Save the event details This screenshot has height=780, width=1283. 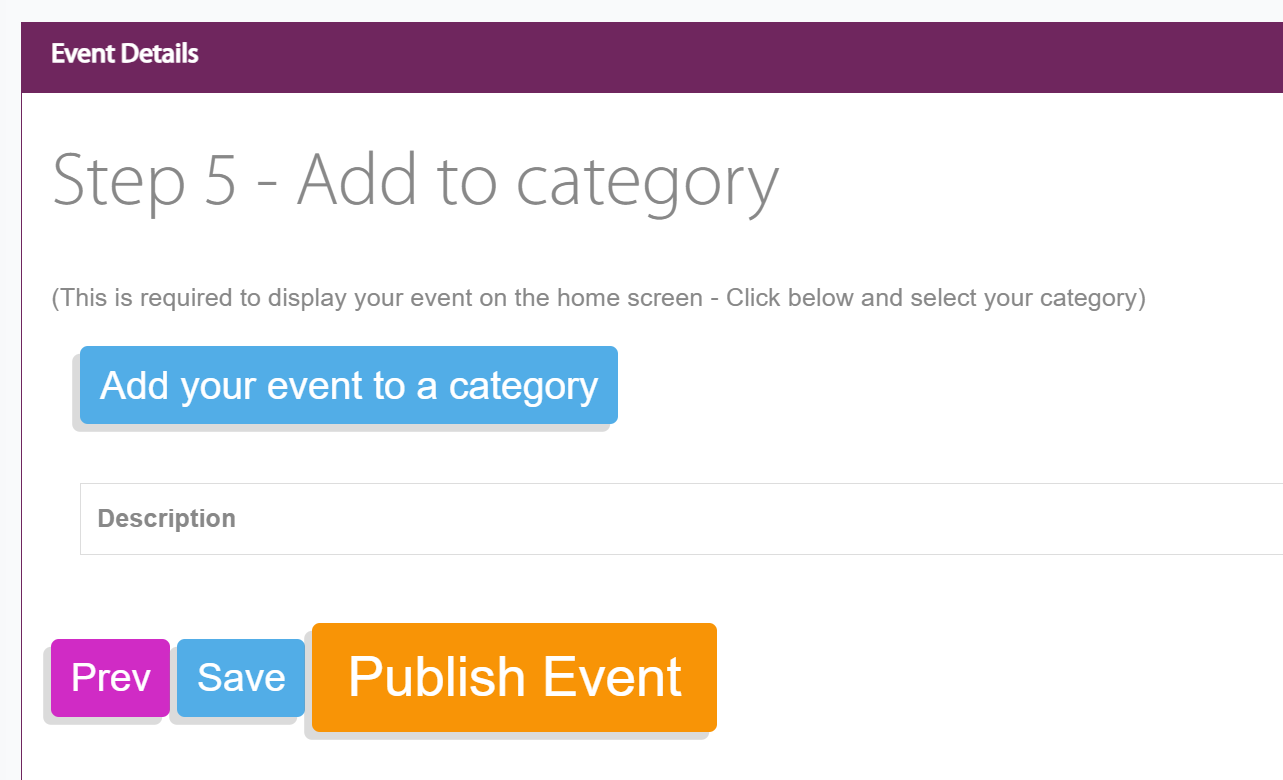click(x=241, y=678)
